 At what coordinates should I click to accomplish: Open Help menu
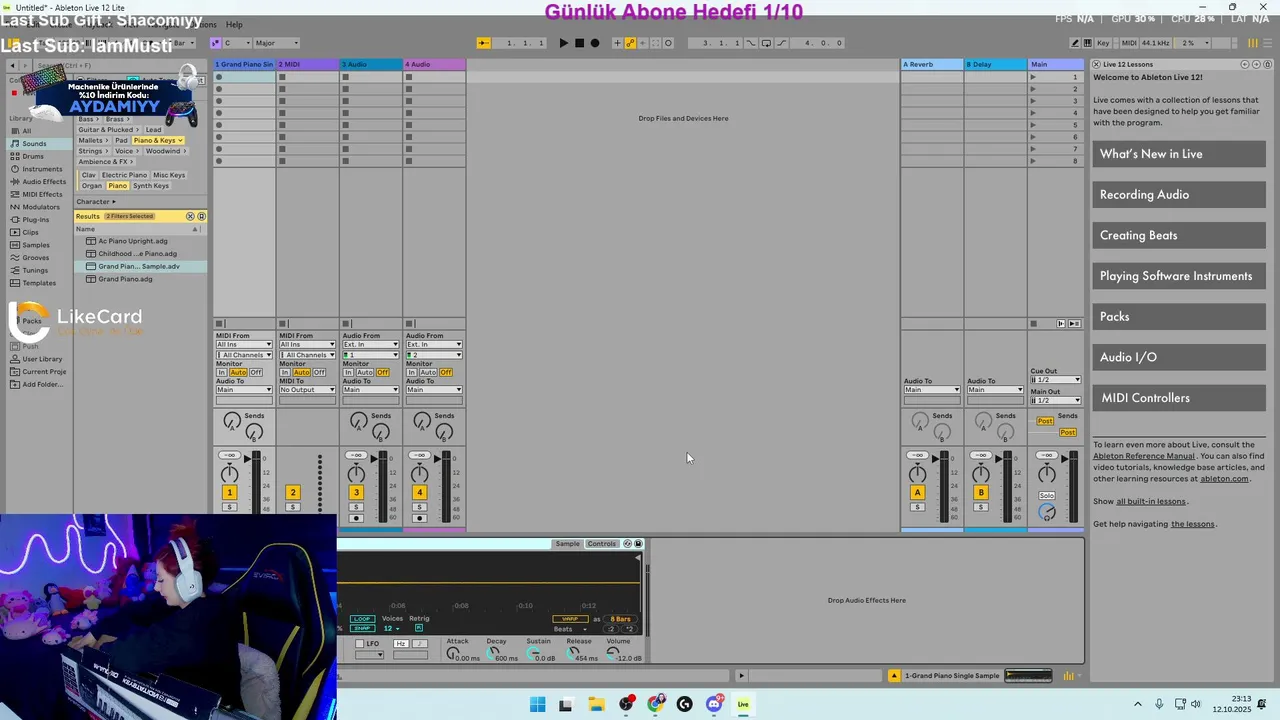234,24
